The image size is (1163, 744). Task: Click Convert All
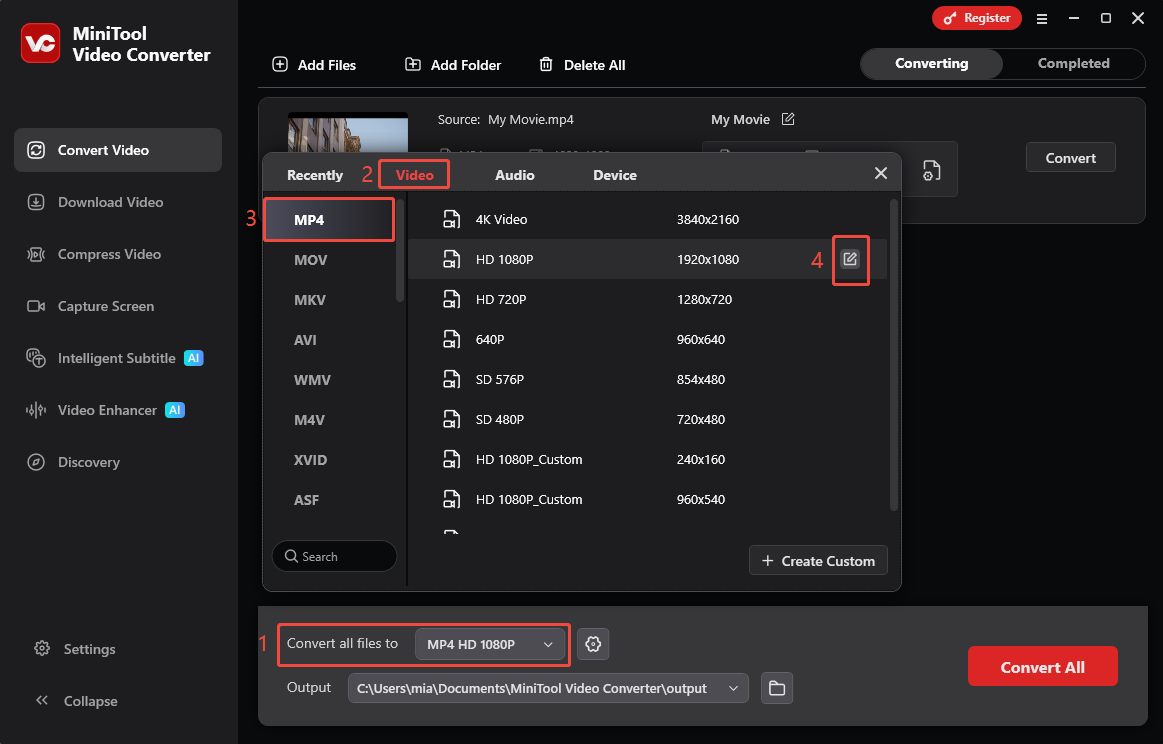(x=1042, y=667)
